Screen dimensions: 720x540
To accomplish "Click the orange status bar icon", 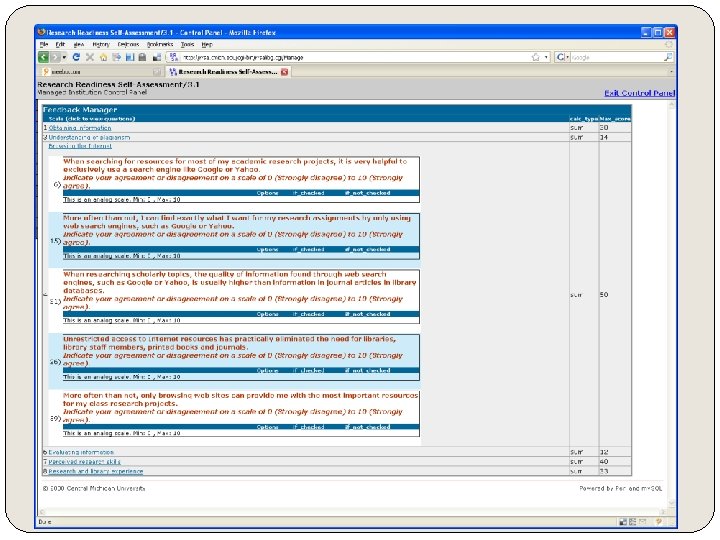I will (x=659, y=522).
